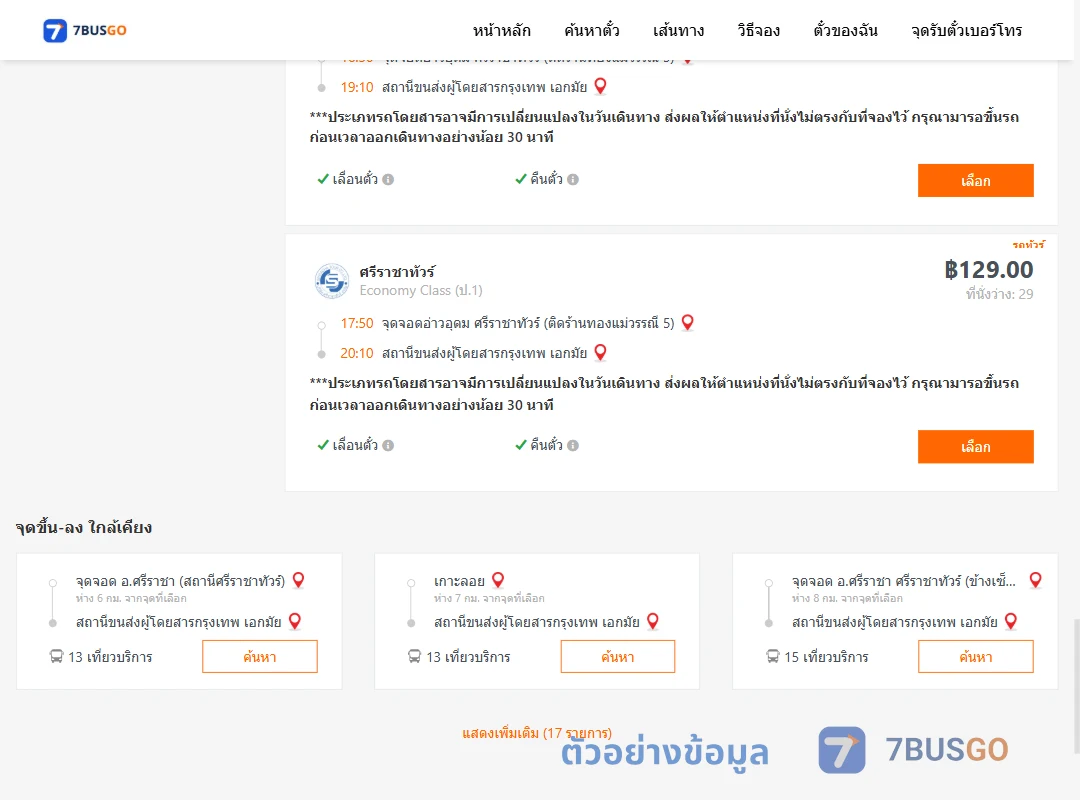Click Ekkamai map pin in first nearby card
The height and width of the screenshot is (800, 1080).
coord(295,622)
